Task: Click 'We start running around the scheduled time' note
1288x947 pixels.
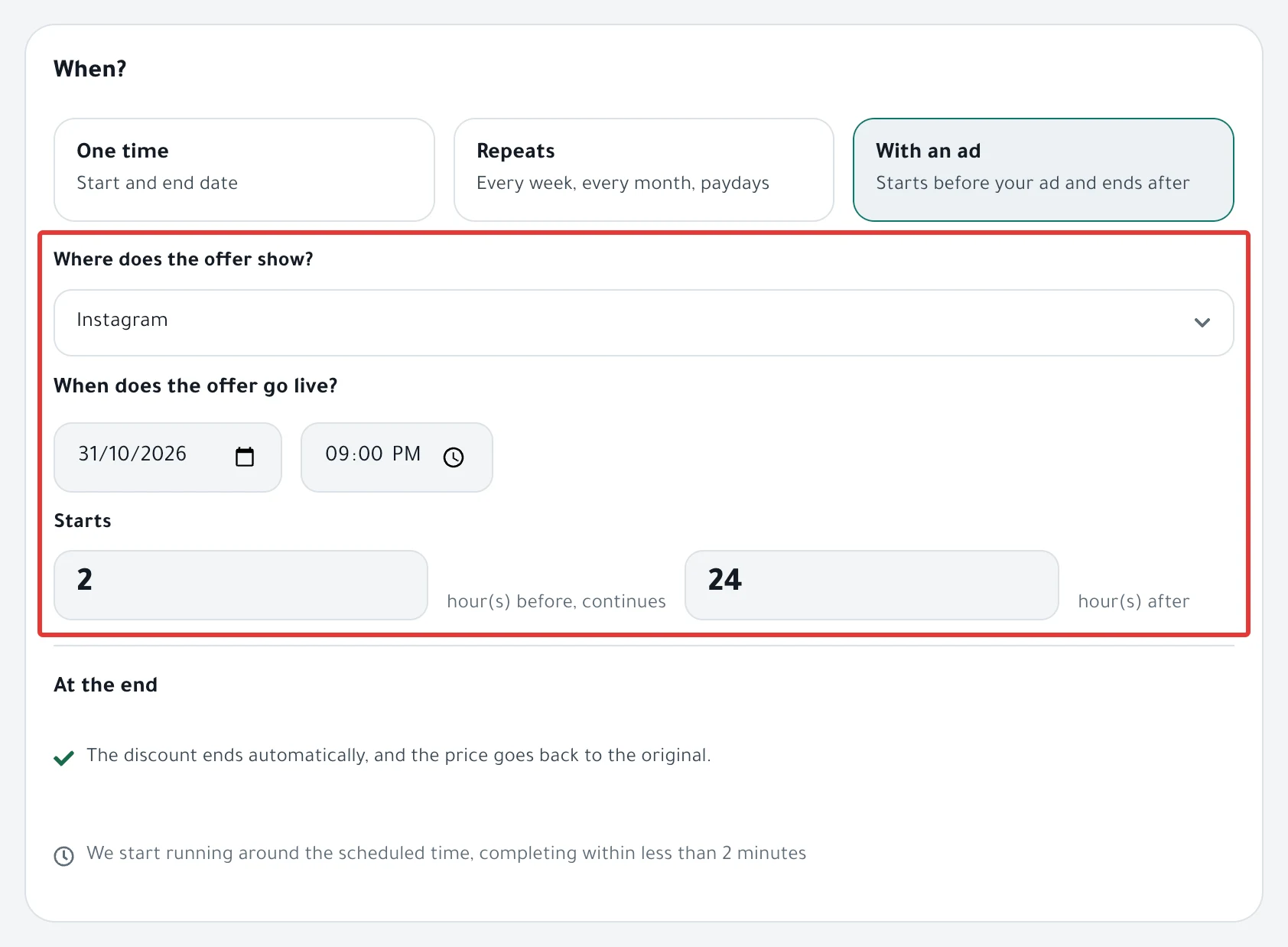Action: (x=446, y=853)
